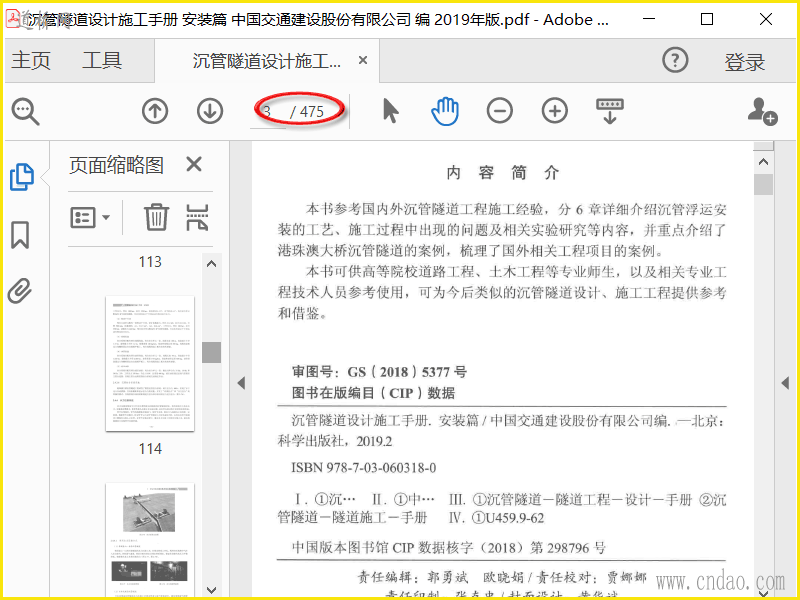Zoom out with the minus icon
Screen dimensions: 800x600
click(499, 111)
